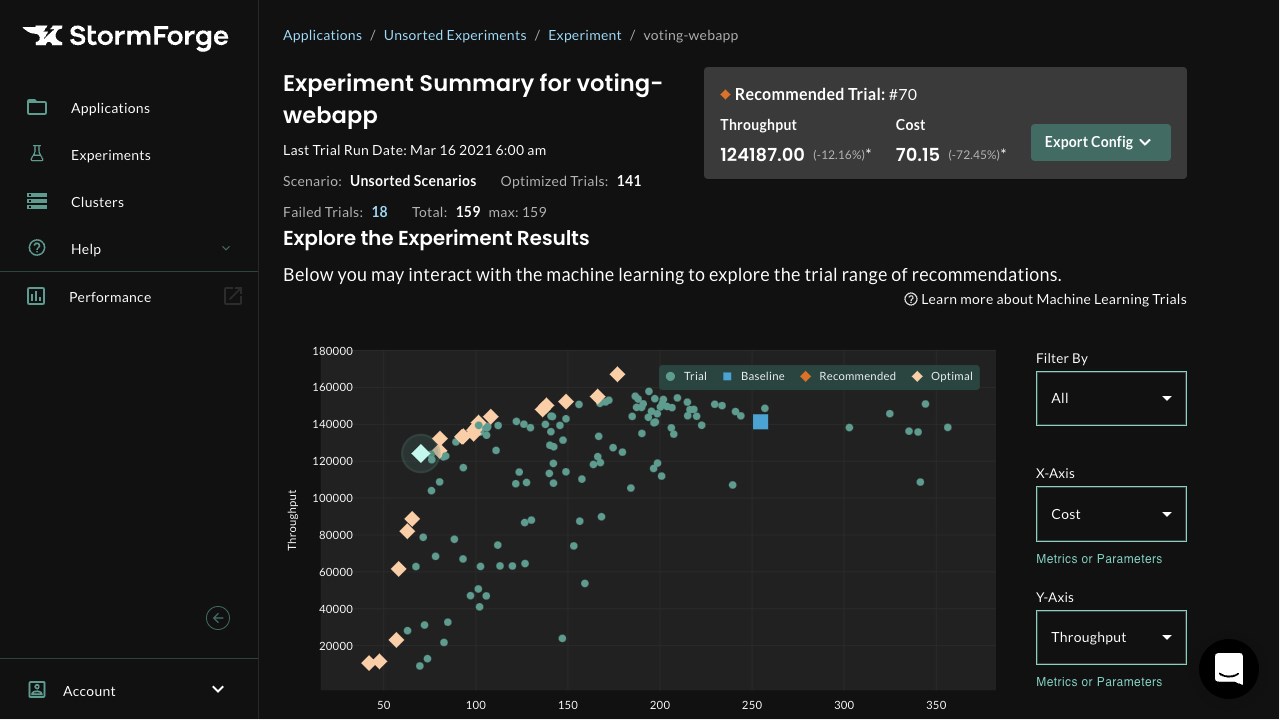The image size is (1280, 720).
Task: Go to Unsorted Experiments breadcrumb
Action: pyautogui.click(x=455, y=35)
